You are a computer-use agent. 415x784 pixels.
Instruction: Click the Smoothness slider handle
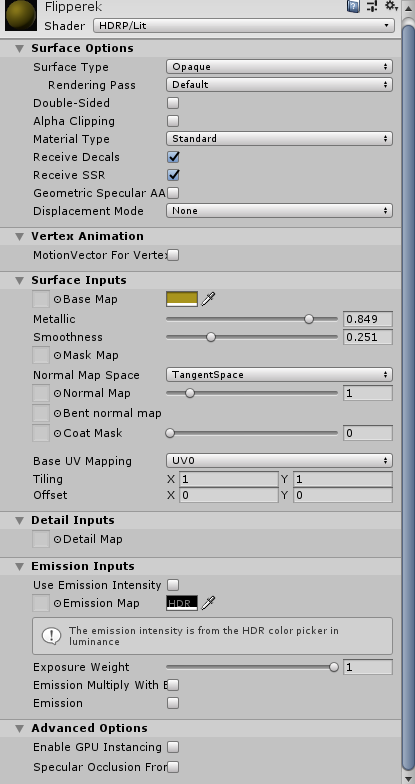pyautogui.click(x=211, y=337)
